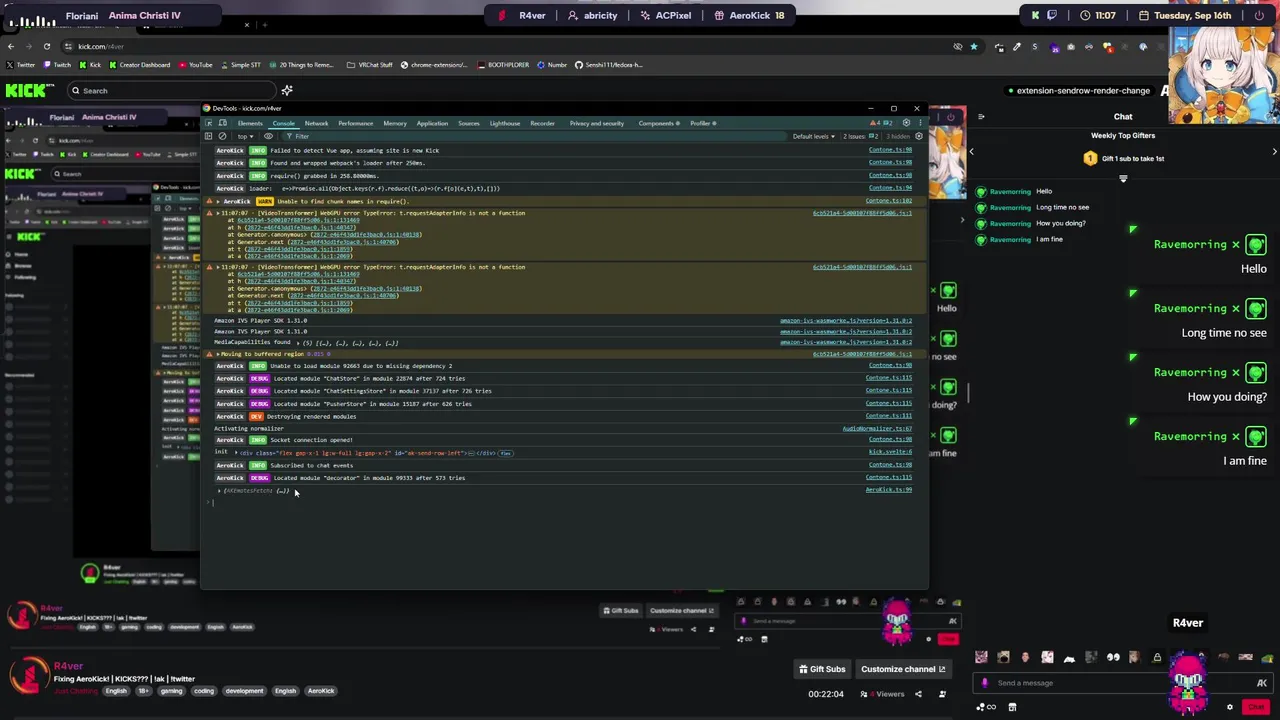Open the Application tab in DevTools
Screen dimensions: 1280x720
coord(432,123)
